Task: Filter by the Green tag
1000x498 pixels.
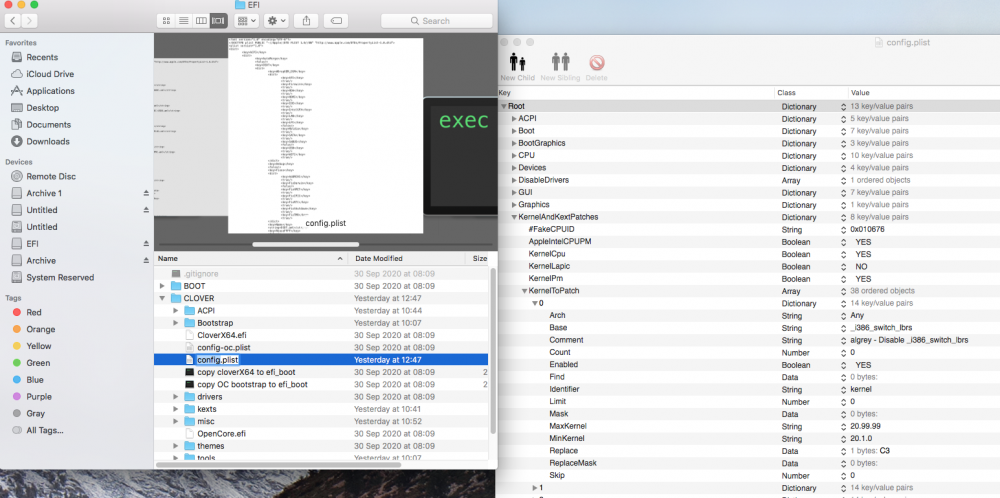Action: (x=36, y=363)
